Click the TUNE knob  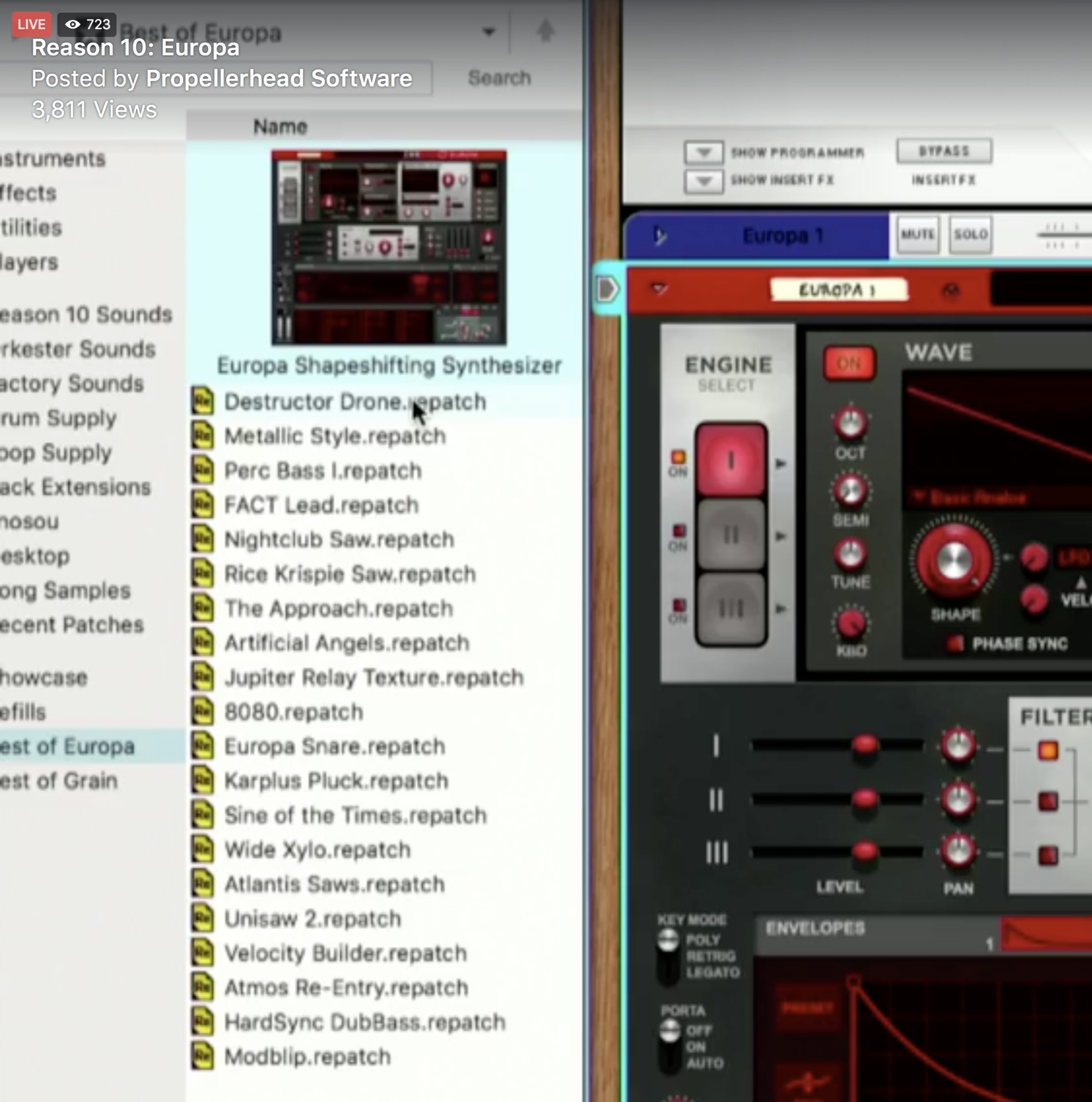click(850, 554)
